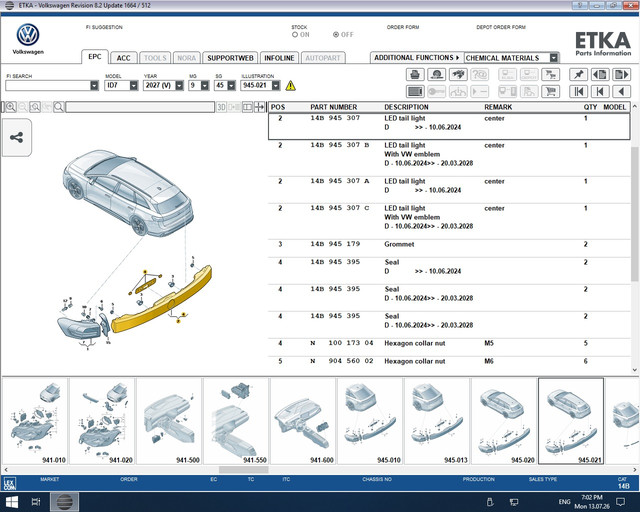Image resolution: width=640 pixels, height=512 pixels.
Task: Open the CHEMICAL MATERIALS dropdown
Action: 553,58
